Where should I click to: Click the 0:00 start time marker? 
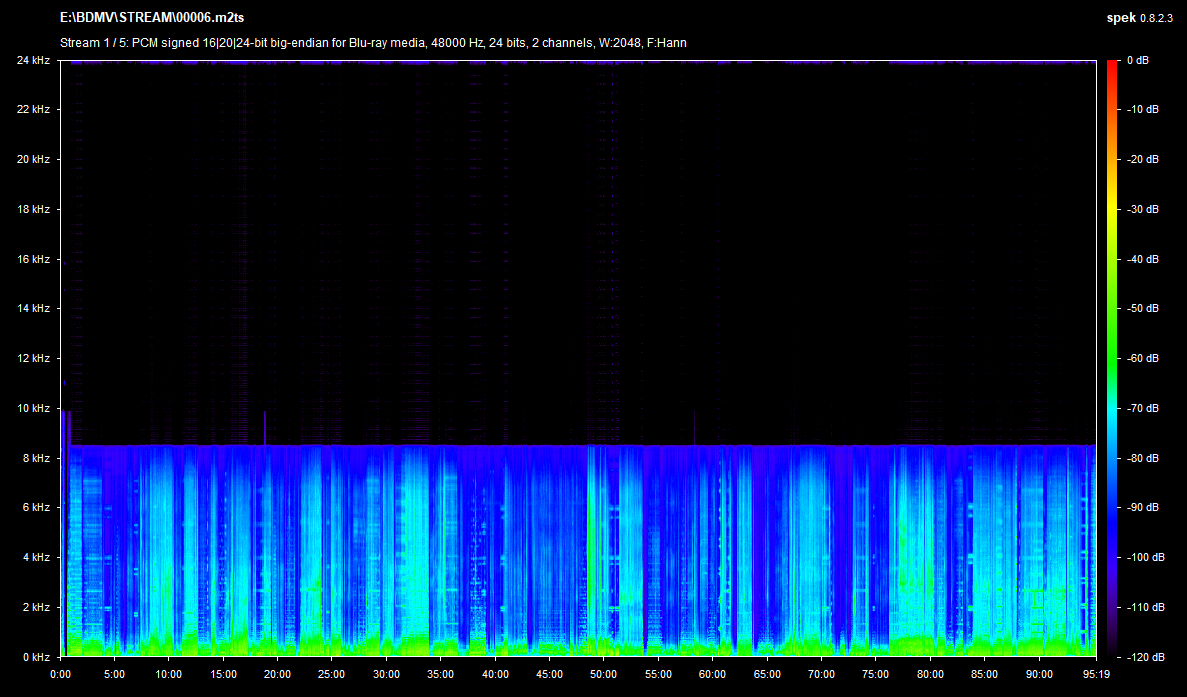(61, 674)
